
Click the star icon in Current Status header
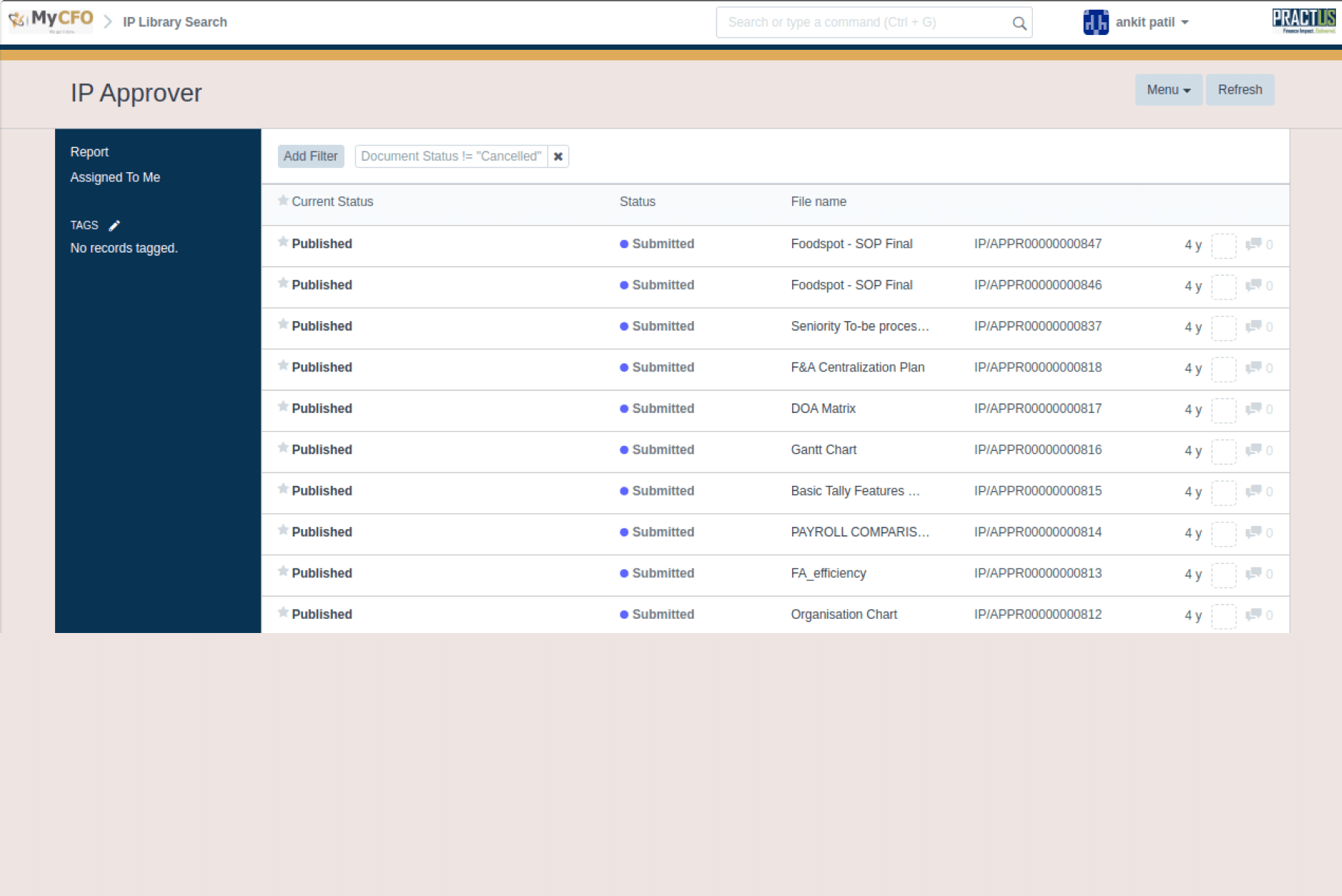click(x=283, y=201)
